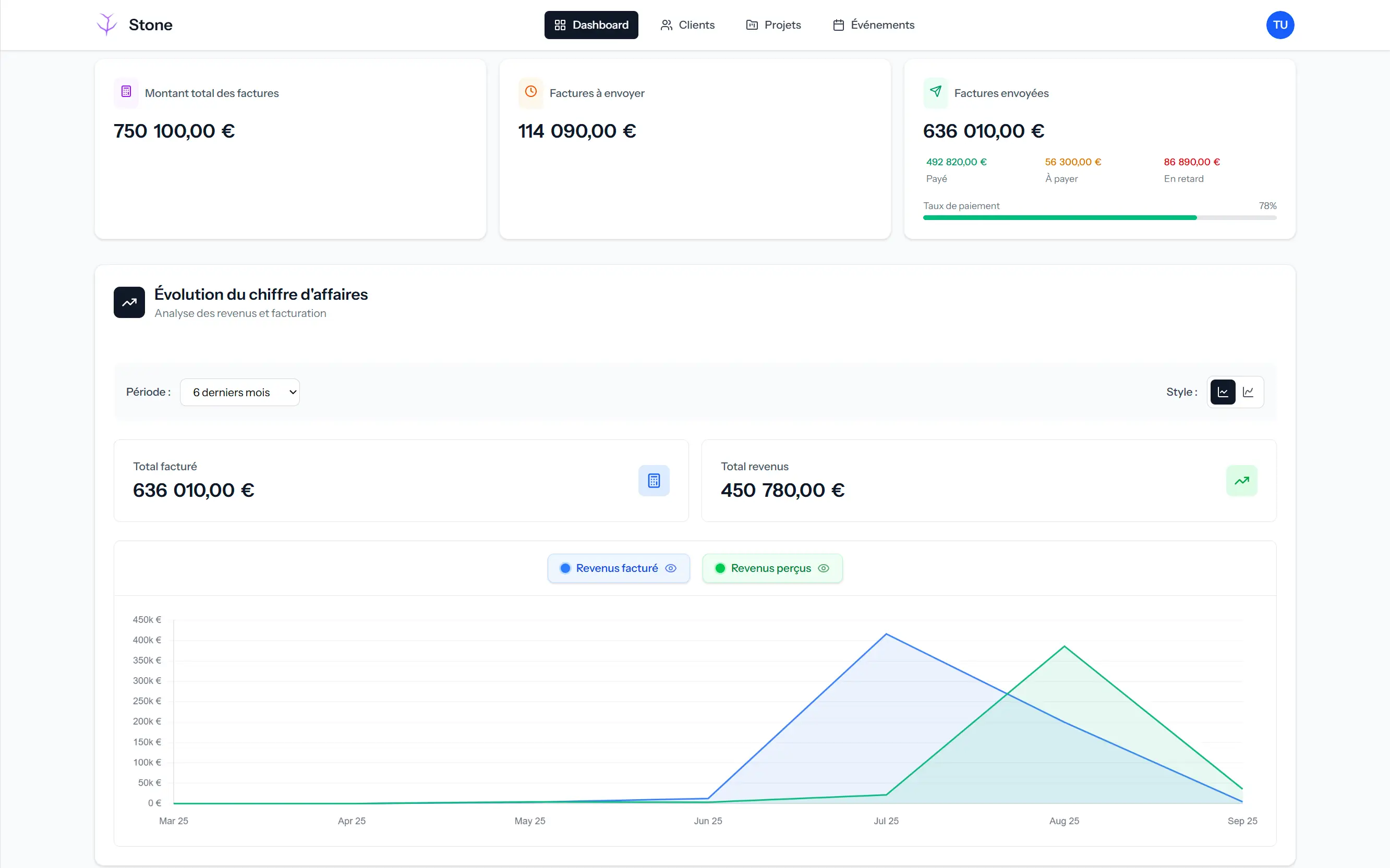This screenshot has width=1390, height=868.
Task: Switch chart style to line chart
Action: (1248, 392)
